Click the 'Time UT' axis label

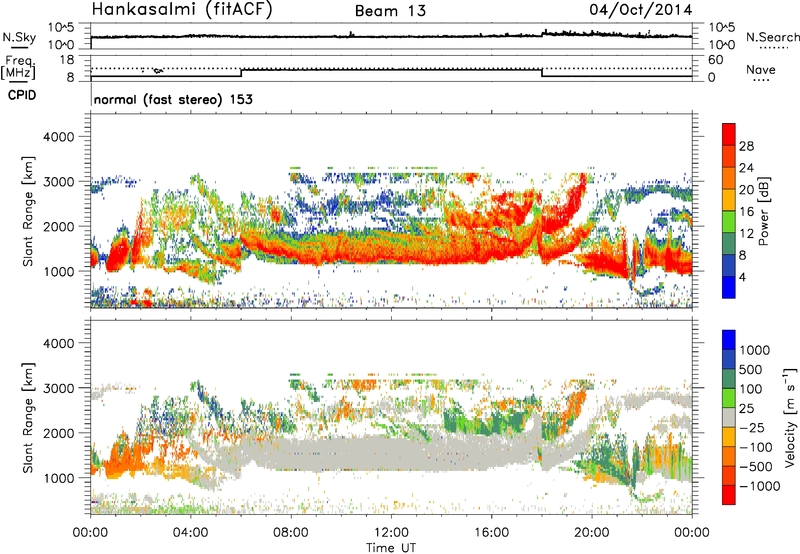coord(391,547)
